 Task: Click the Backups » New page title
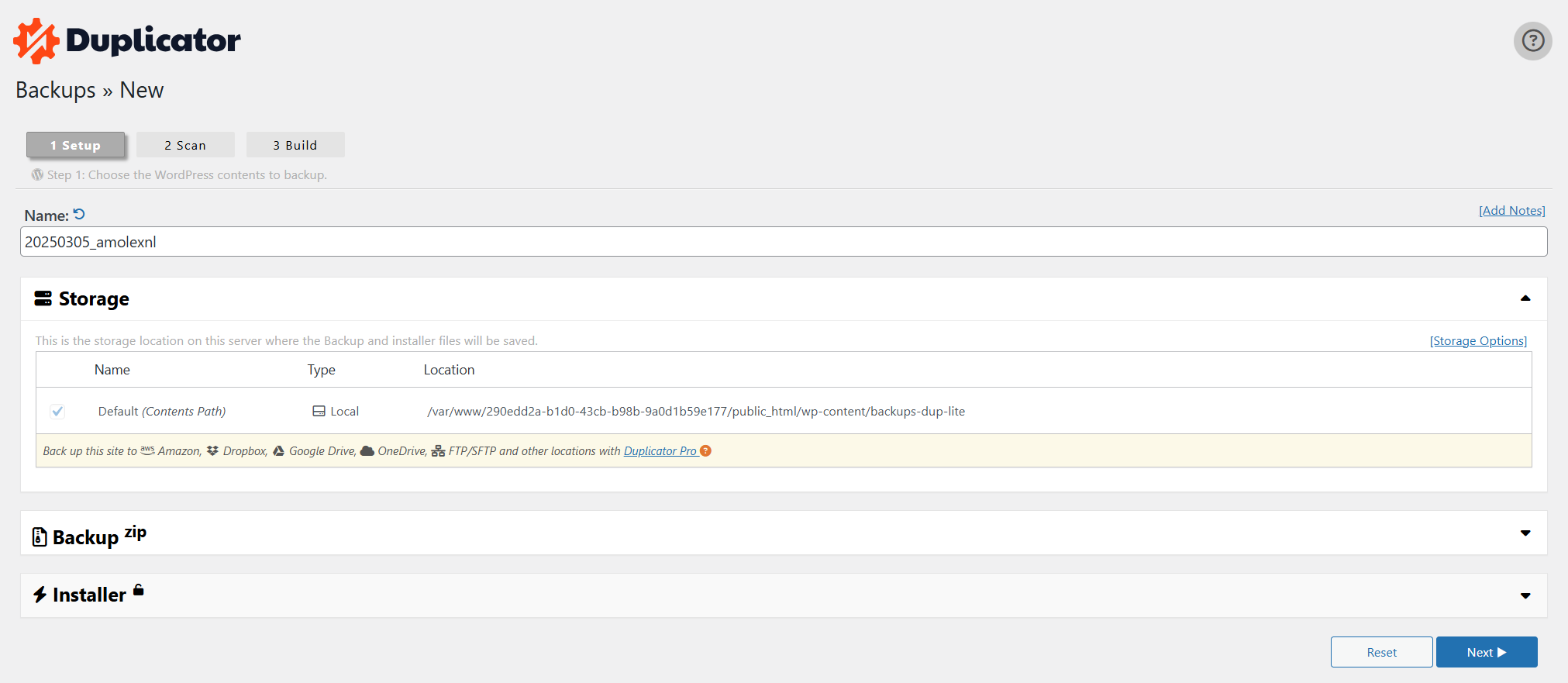(x=90, y=90)
